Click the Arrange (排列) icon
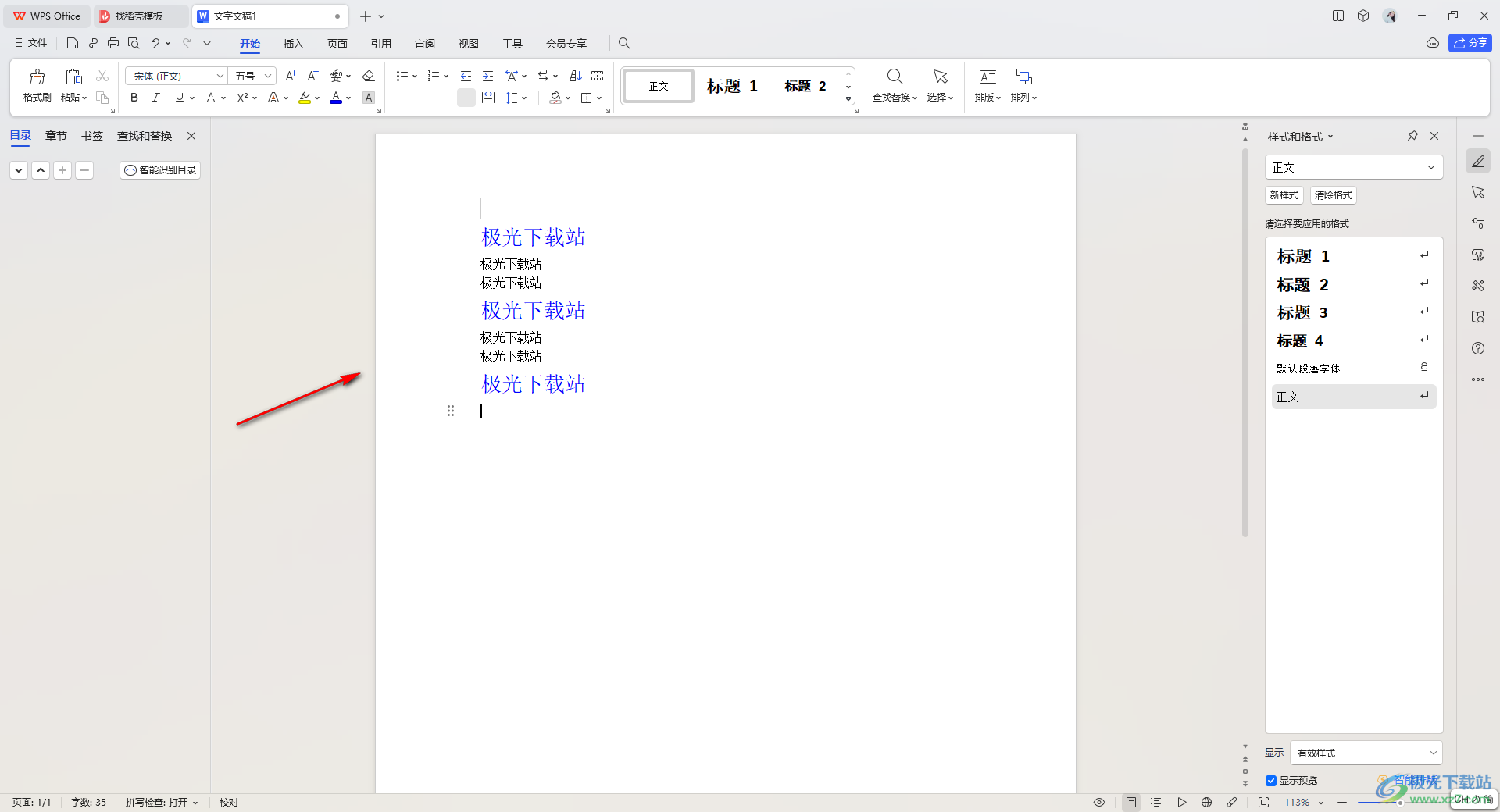Screen dimensions: 1500x812 [1023, 77]
